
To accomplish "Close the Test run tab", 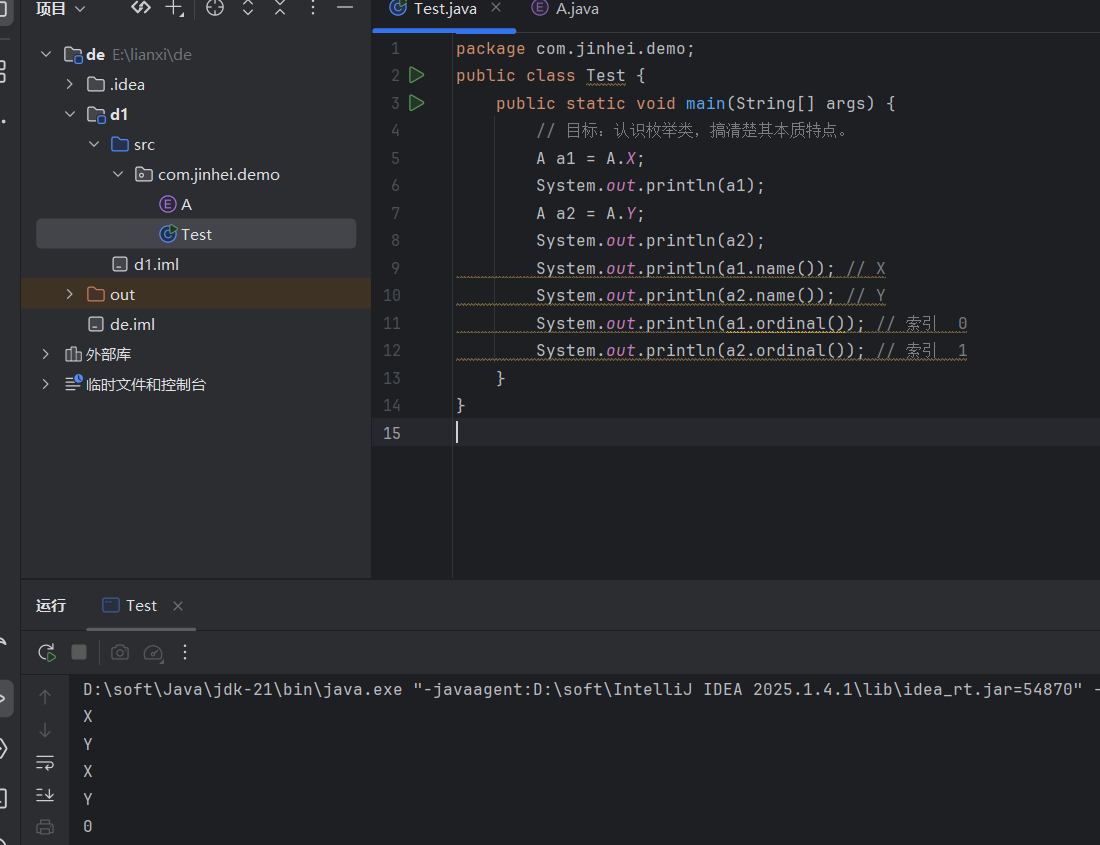I will pos(178,606).
